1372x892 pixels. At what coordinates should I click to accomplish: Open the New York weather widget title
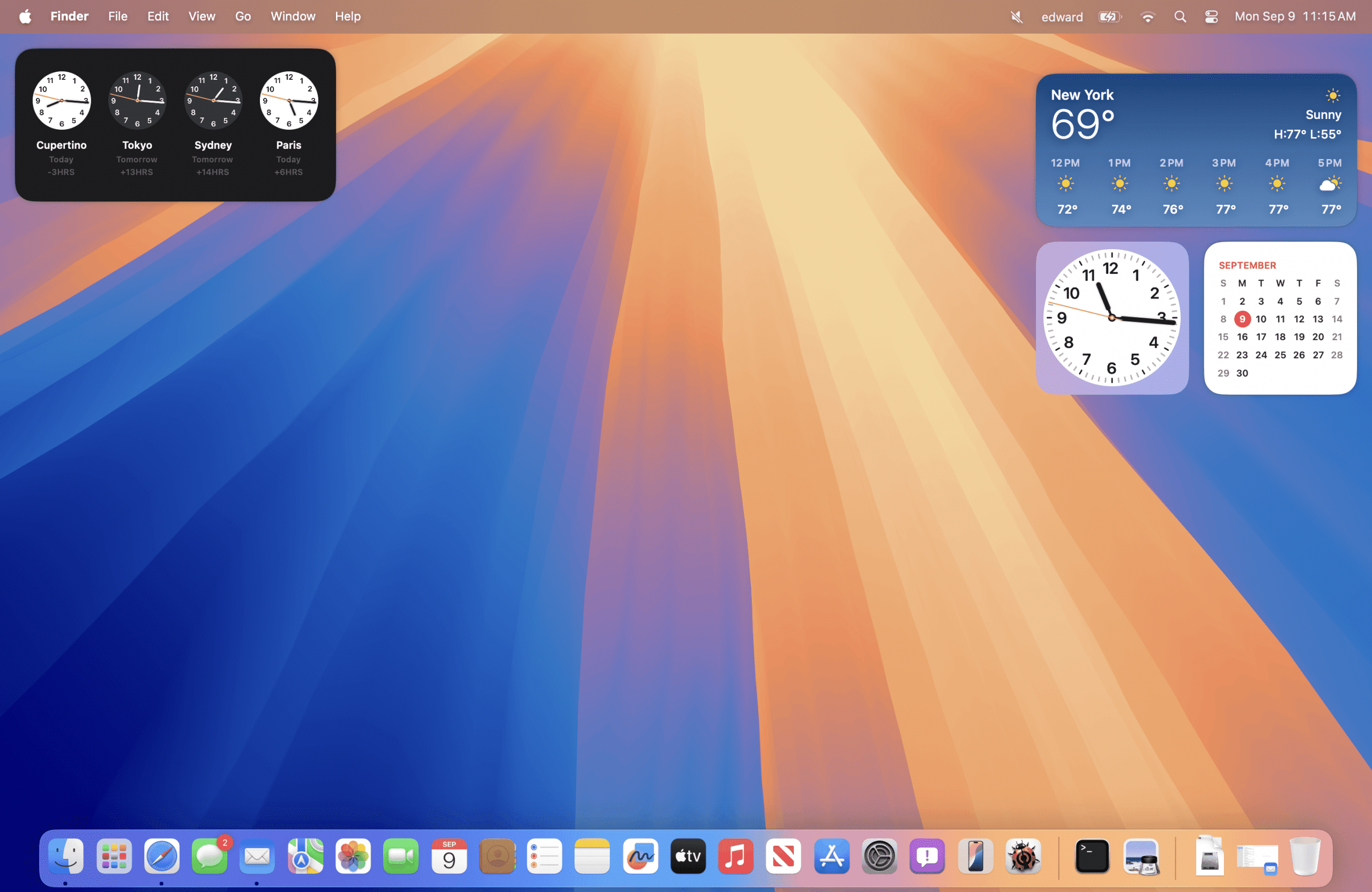[x=1082, y=94]
